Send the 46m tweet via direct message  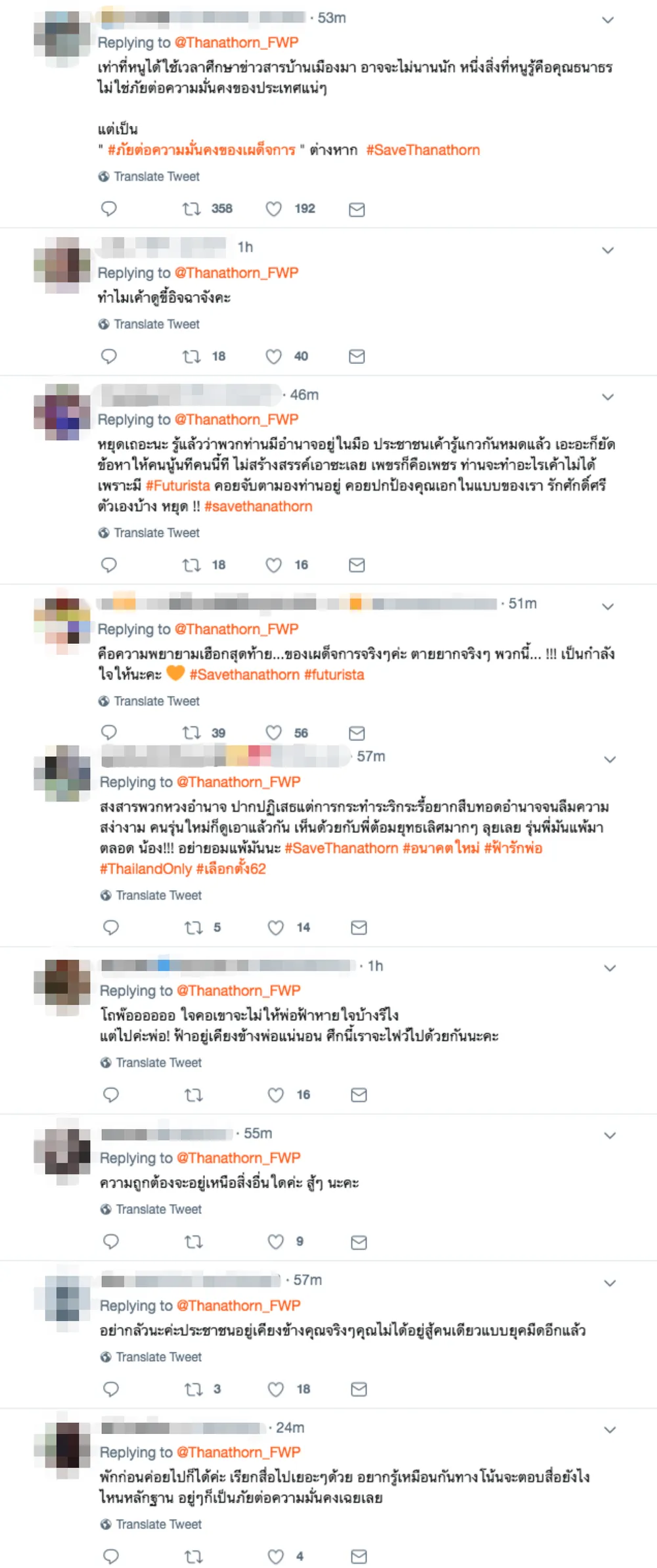pyautogui.click(x=357, y=565)
